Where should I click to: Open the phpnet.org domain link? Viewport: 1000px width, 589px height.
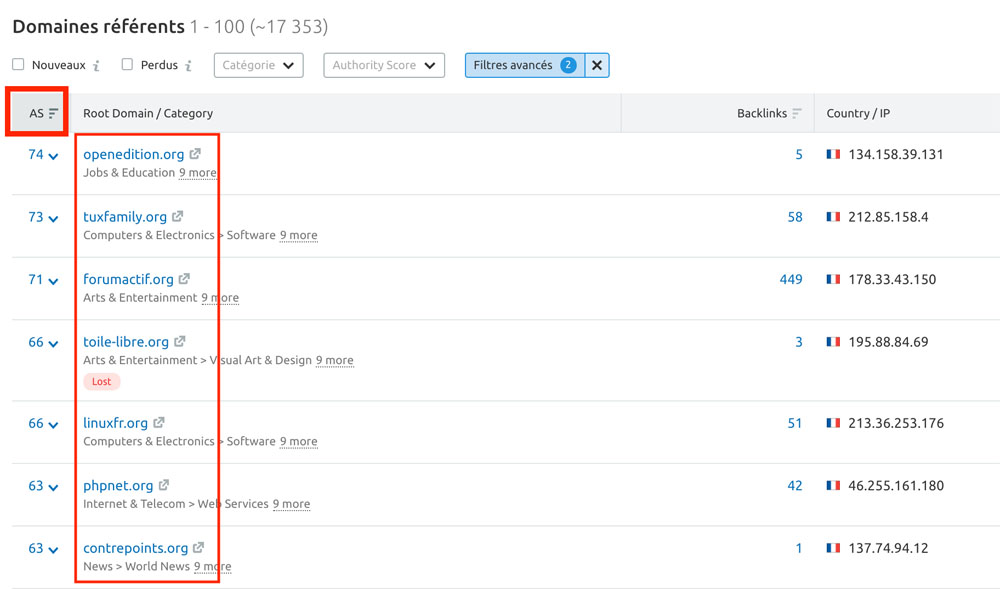click(118, 486)
